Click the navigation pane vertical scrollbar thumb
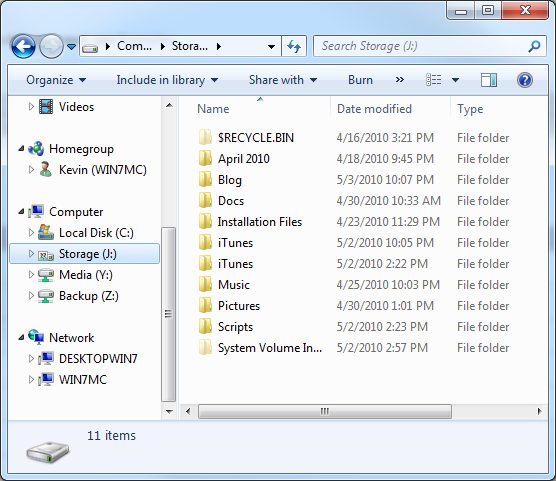Screen dimensions: 556x481 [x=168, y=314]
